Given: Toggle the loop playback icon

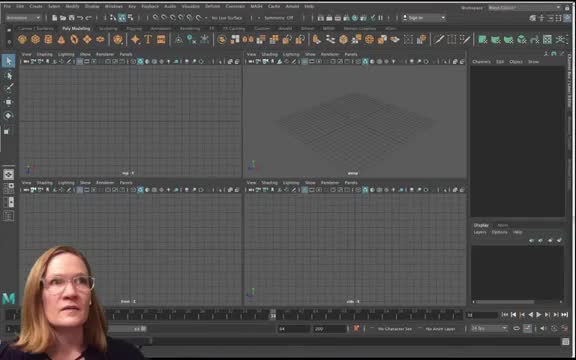Looking at the screenshot, I should tap(516, 328).
